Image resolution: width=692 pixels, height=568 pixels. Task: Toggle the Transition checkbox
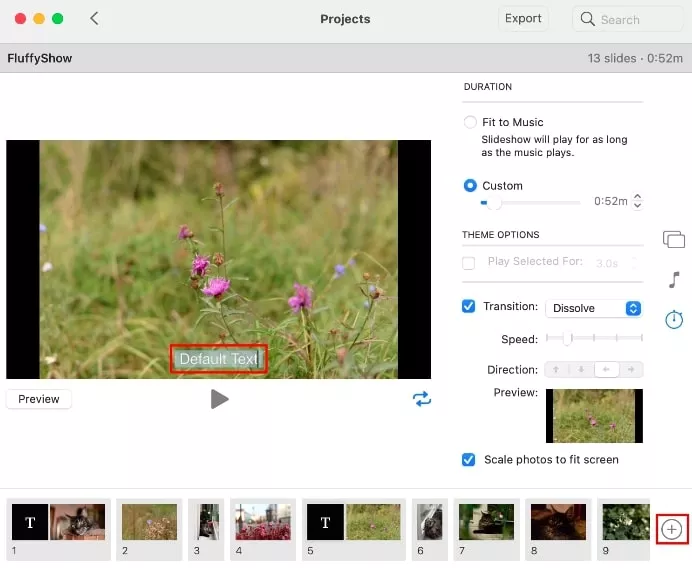point(468,306)
